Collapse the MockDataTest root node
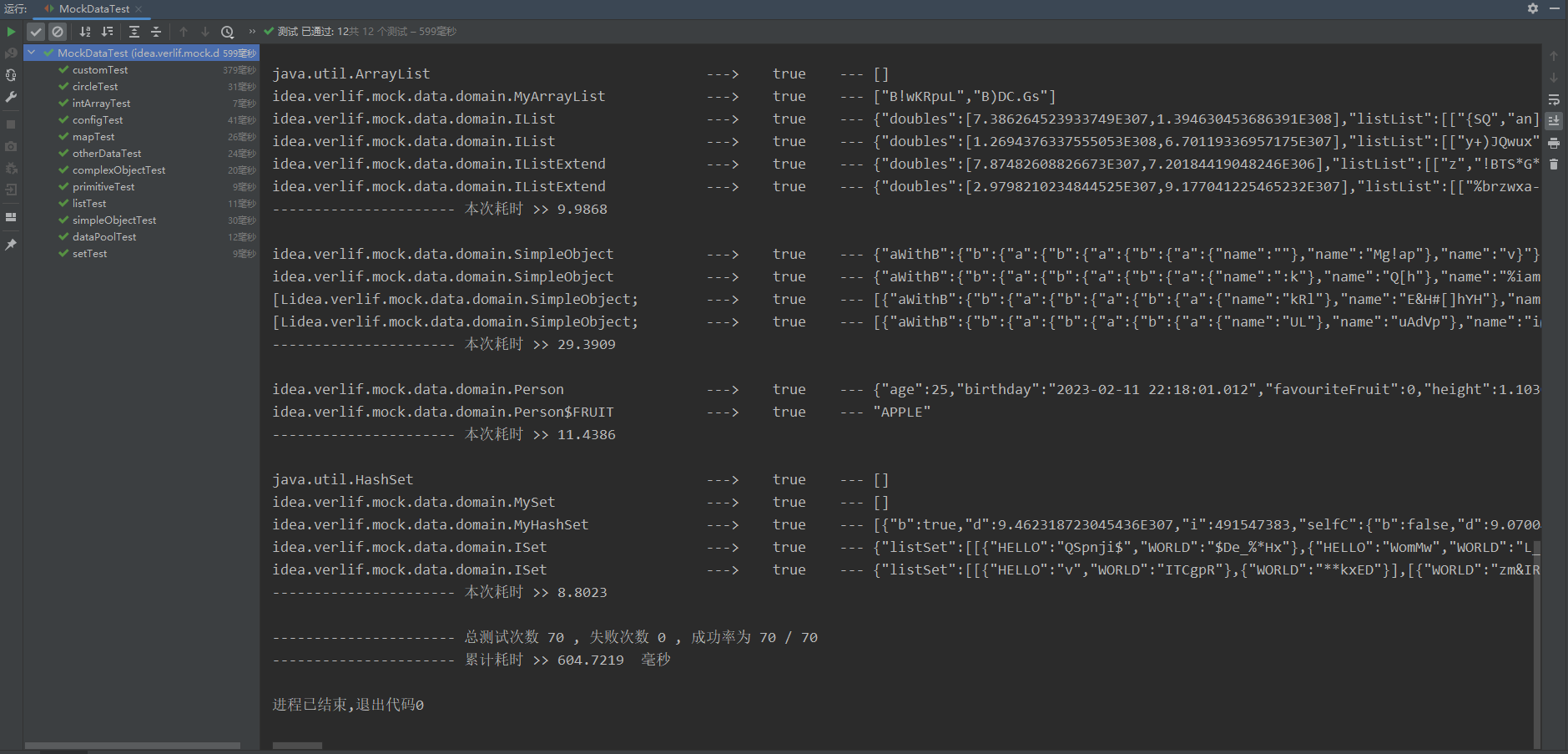 (x=32, y=53)
